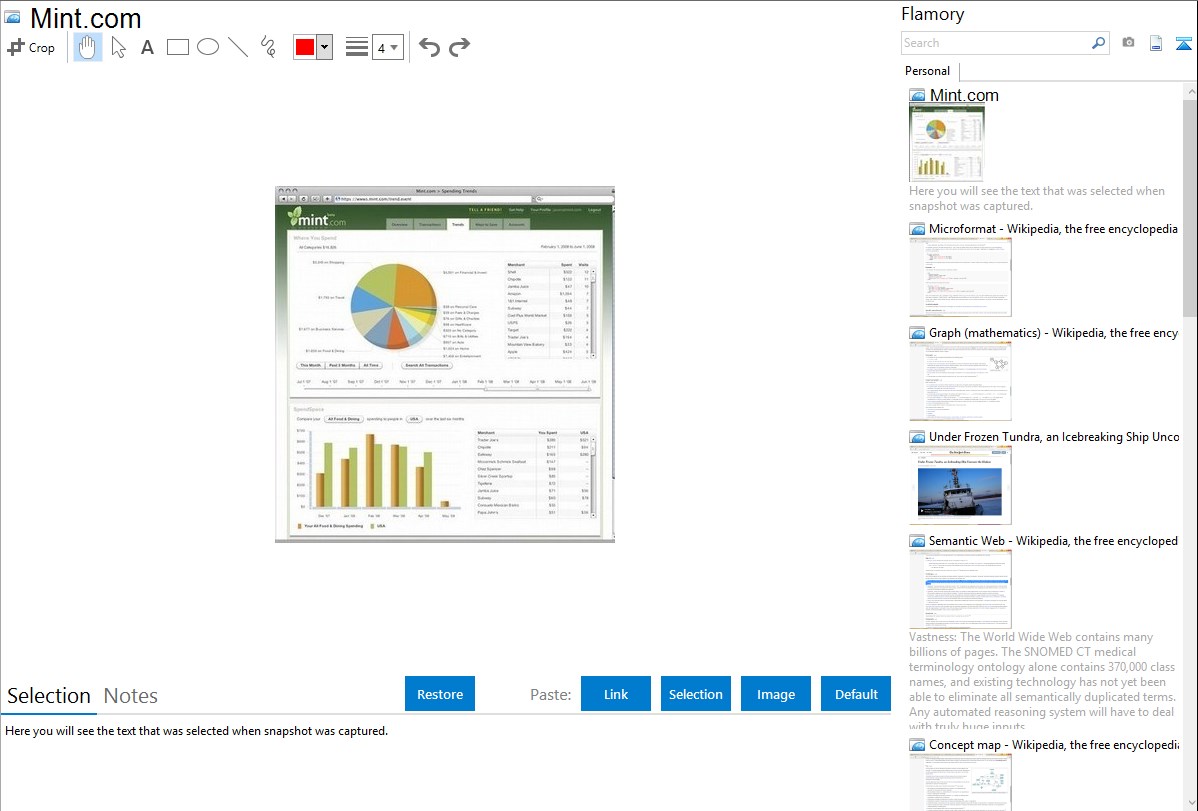Paste as Link button
This screenshot has height=811, width=1198.
click(x=616, y=694)
